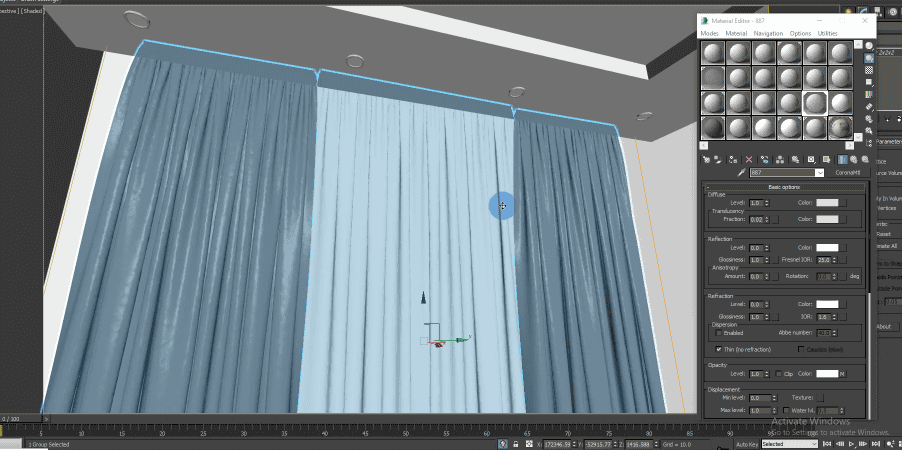Click Opacity map M button
Screen dimensions: 902x450
tap(842, 373)
